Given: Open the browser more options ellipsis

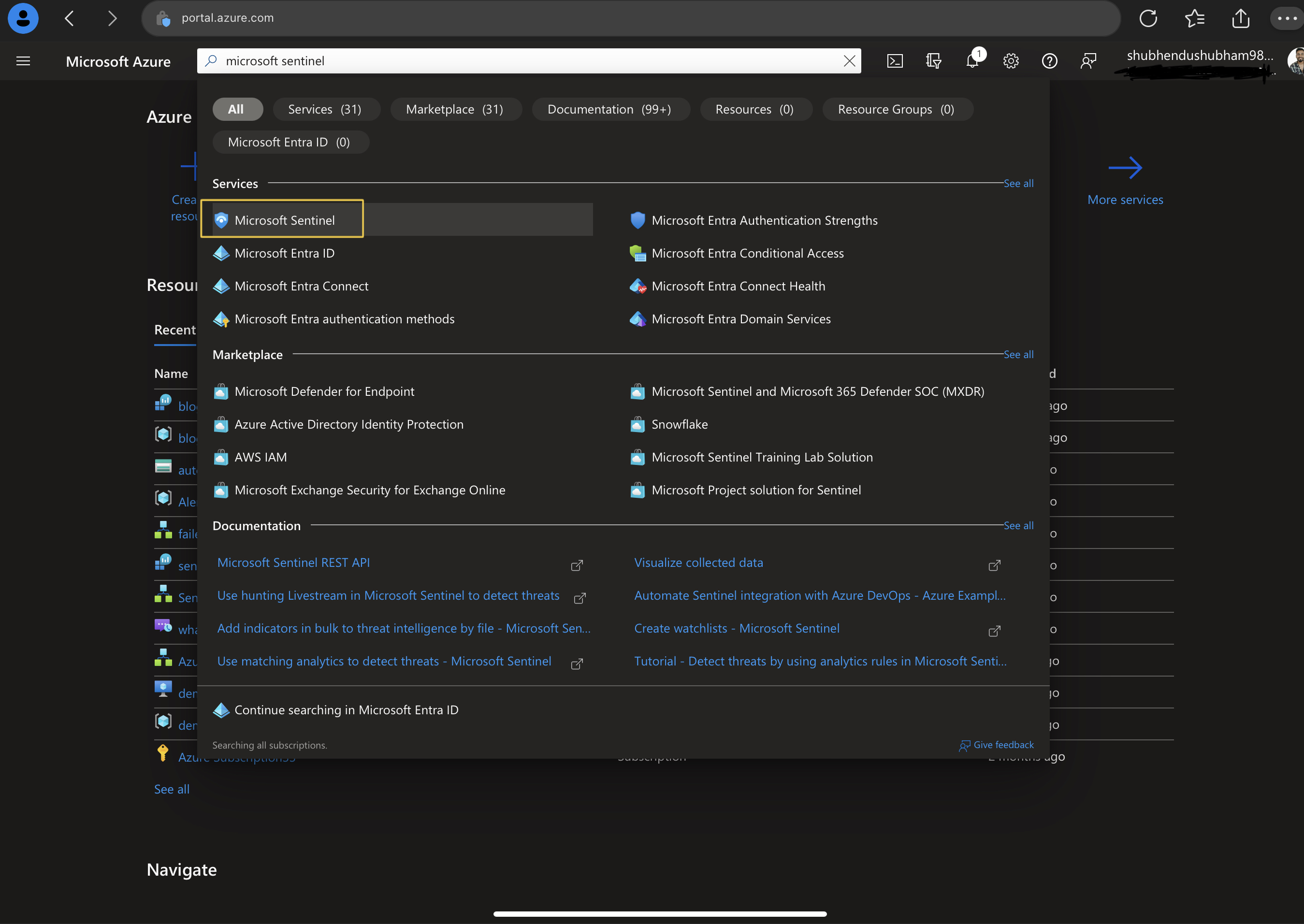Looking at the screenshot, I should [x=1287, y=18].
